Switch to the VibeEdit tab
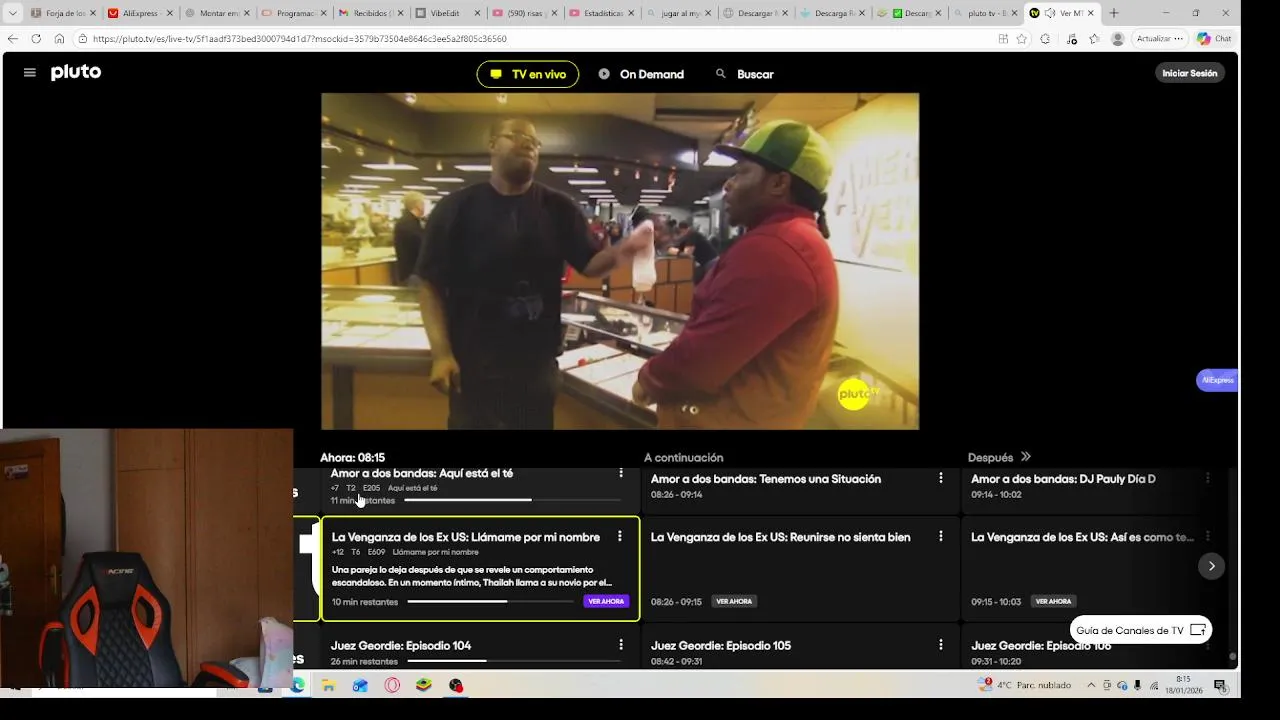Image resolution: width=1280 pixels, height=720 pixels. [x=446, y=13]
